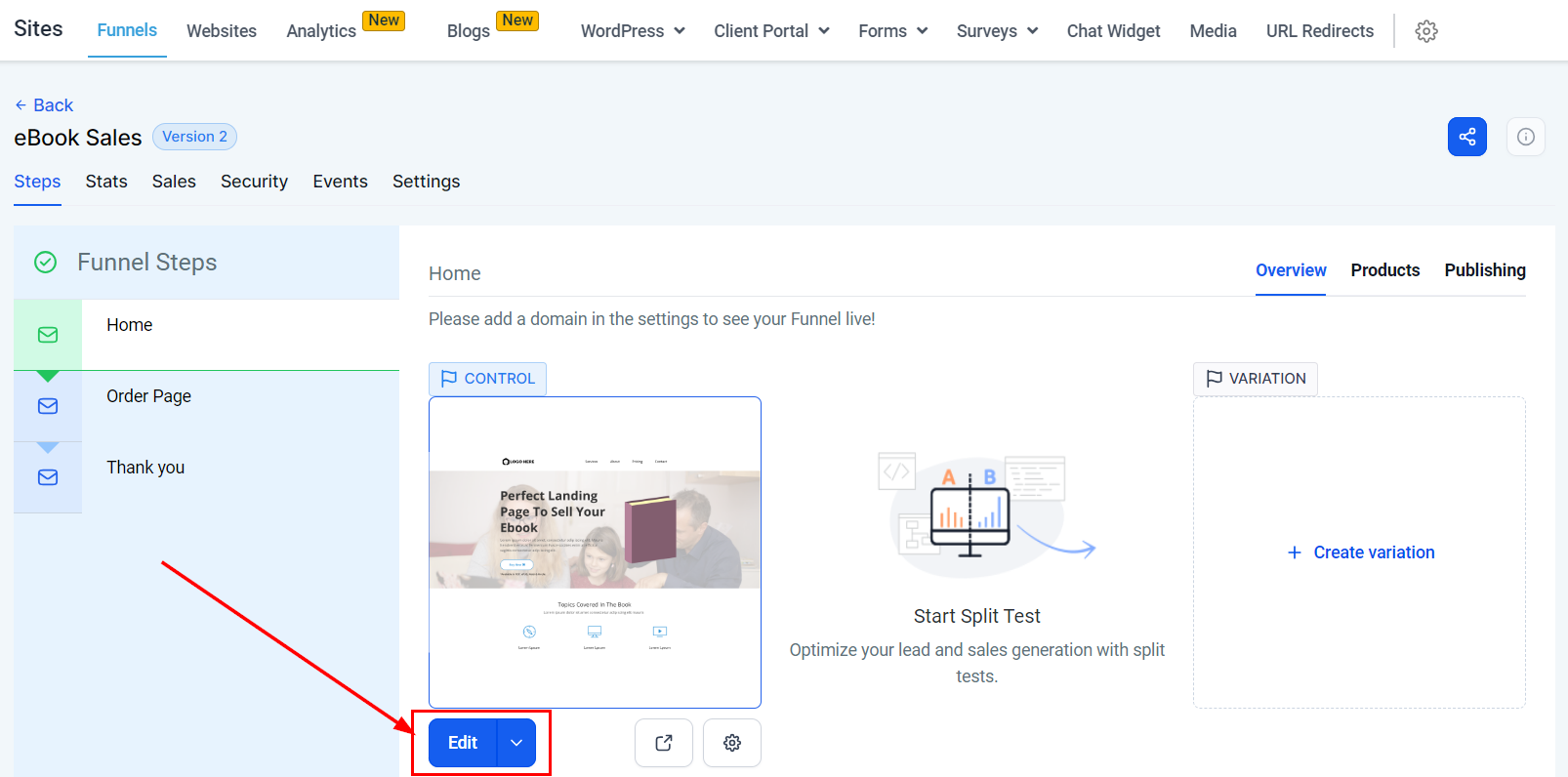Click the add a domain notice text
This screenshot has width=1568, height=777.
click(x=652, y=319)
